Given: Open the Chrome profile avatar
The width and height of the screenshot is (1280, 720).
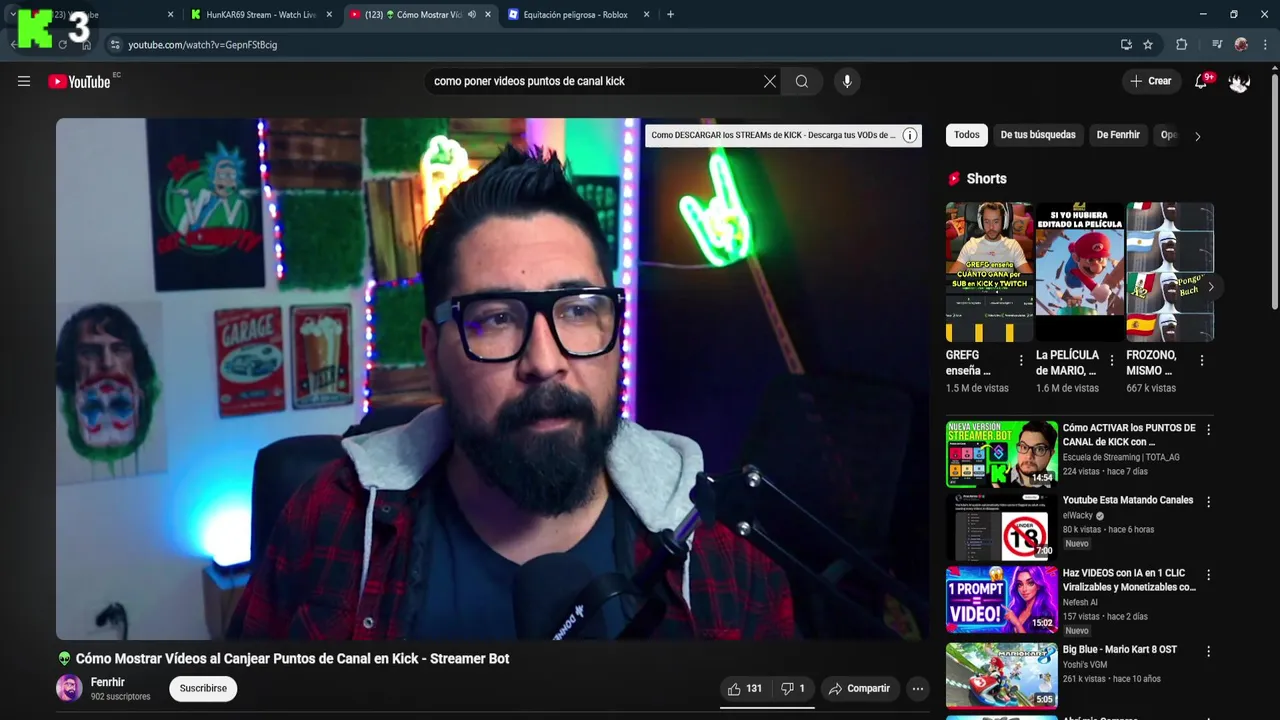Looking at the screenshot, I should point(1241,45).
